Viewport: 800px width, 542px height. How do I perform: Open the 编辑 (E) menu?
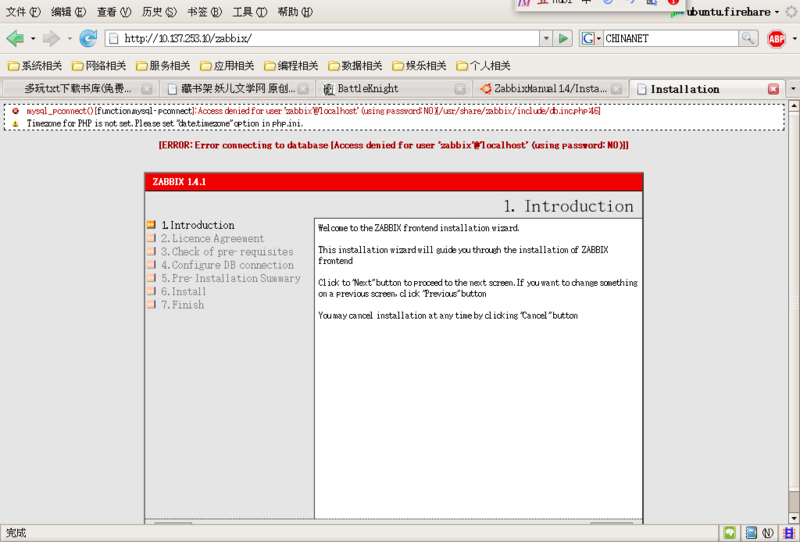[x=68, y=12]
